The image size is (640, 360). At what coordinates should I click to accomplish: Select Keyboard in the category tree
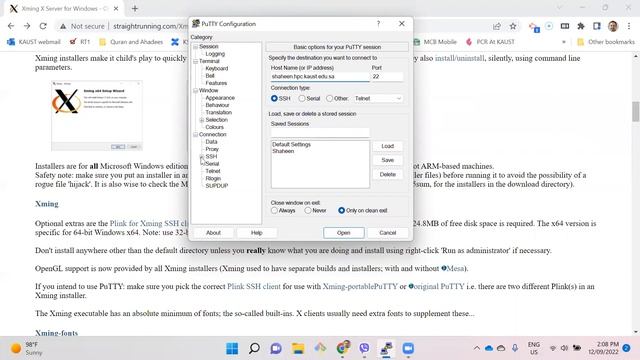[217, 69]
